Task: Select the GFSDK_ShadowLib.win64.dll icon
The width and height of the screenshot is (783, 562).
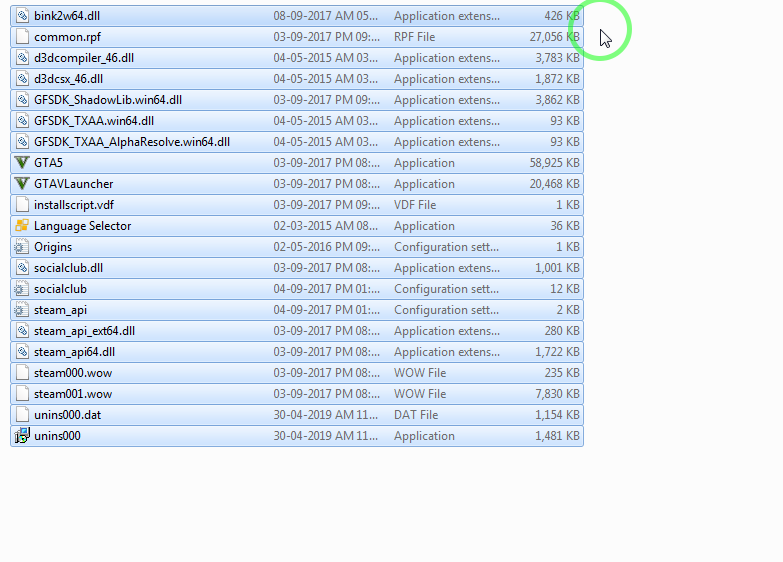Action: coord(22,100)
